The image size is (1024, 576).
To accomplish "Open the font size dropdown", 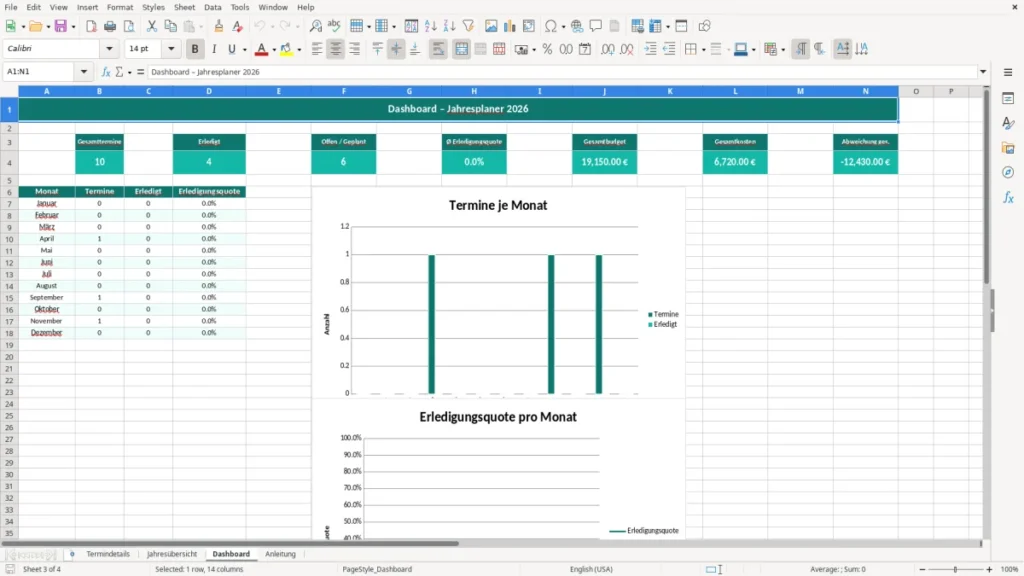I will 171,48.
